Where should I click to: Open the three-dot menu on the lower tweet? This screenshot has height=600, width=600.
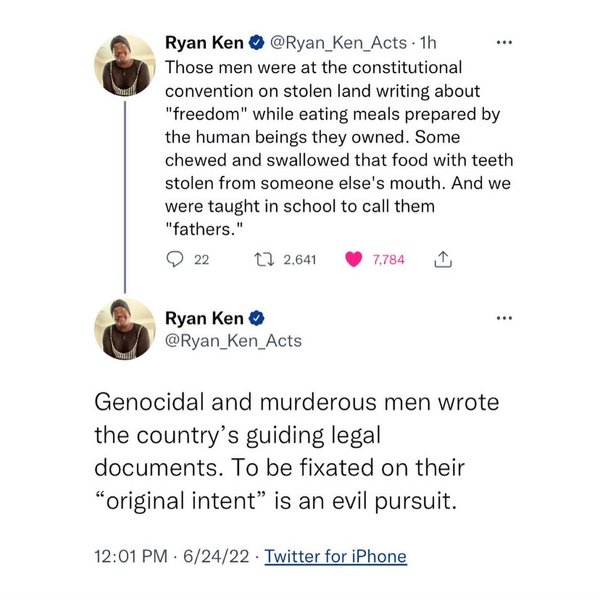pyautogui.click(x=504, y=319)
